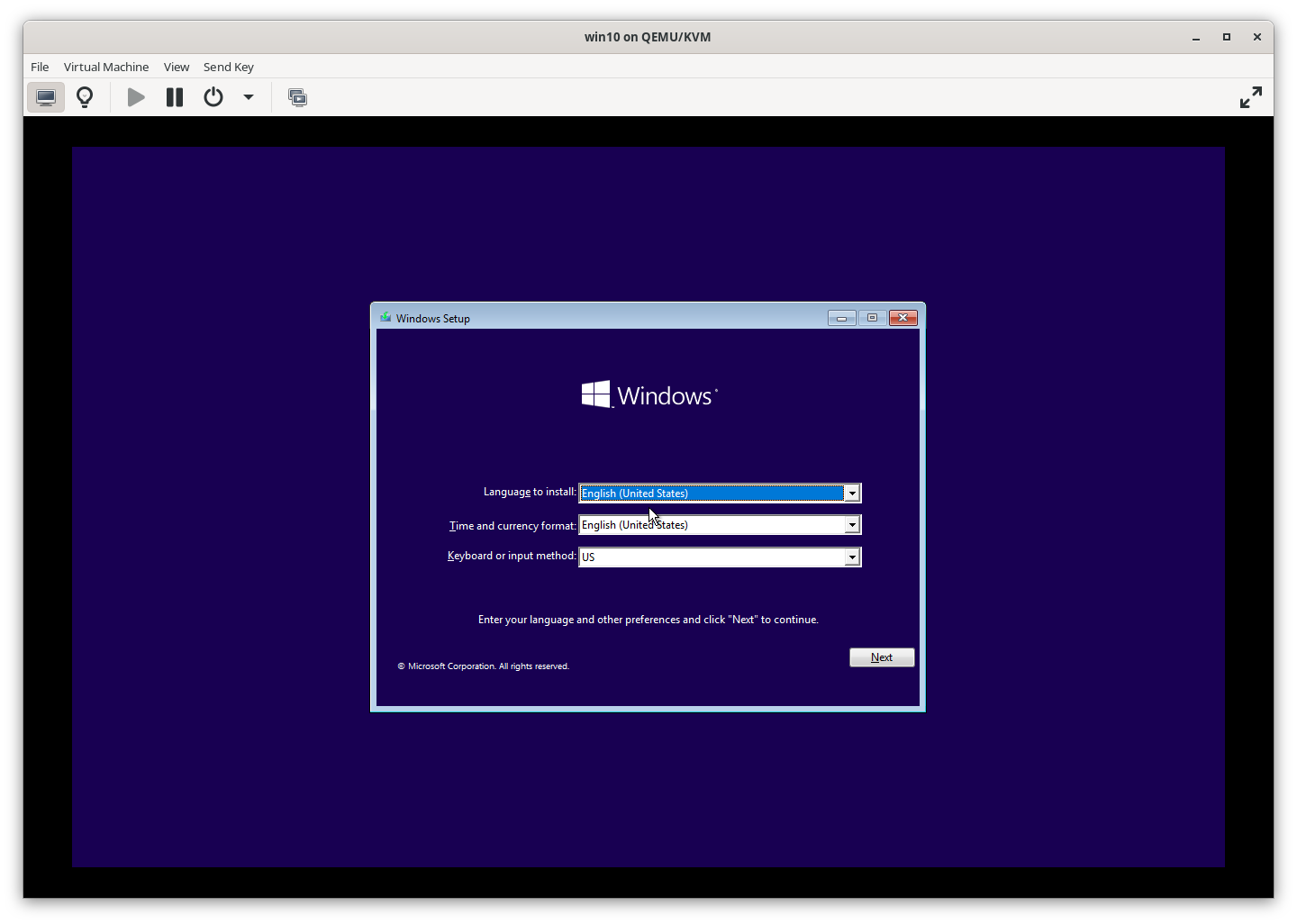
Task: Minimize the win10 QEMU/KVM window
Action: tap(1196, 37)
